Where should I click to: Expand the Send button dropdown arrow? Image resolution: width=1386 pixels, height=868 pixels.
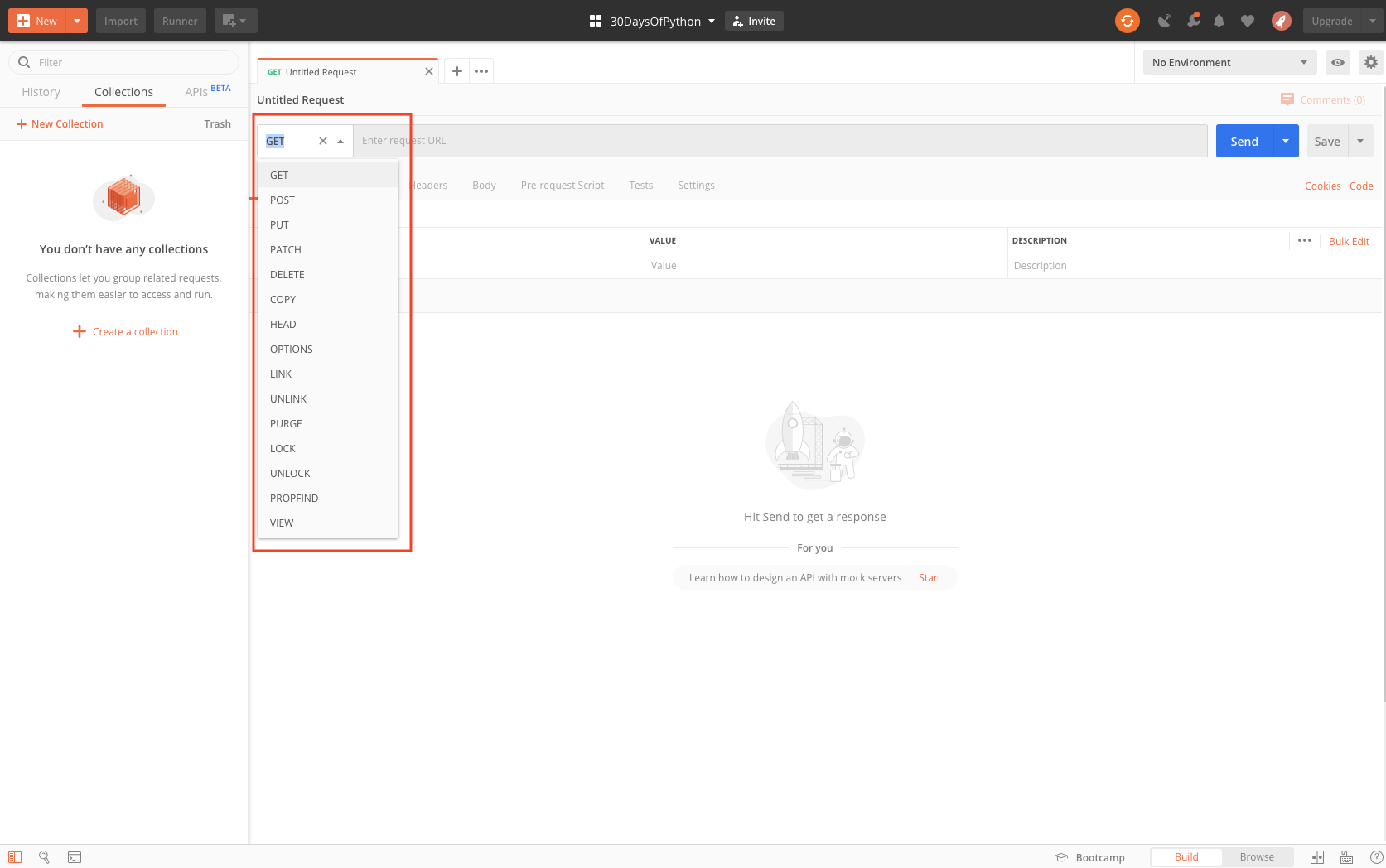(x=1286, y=141)
